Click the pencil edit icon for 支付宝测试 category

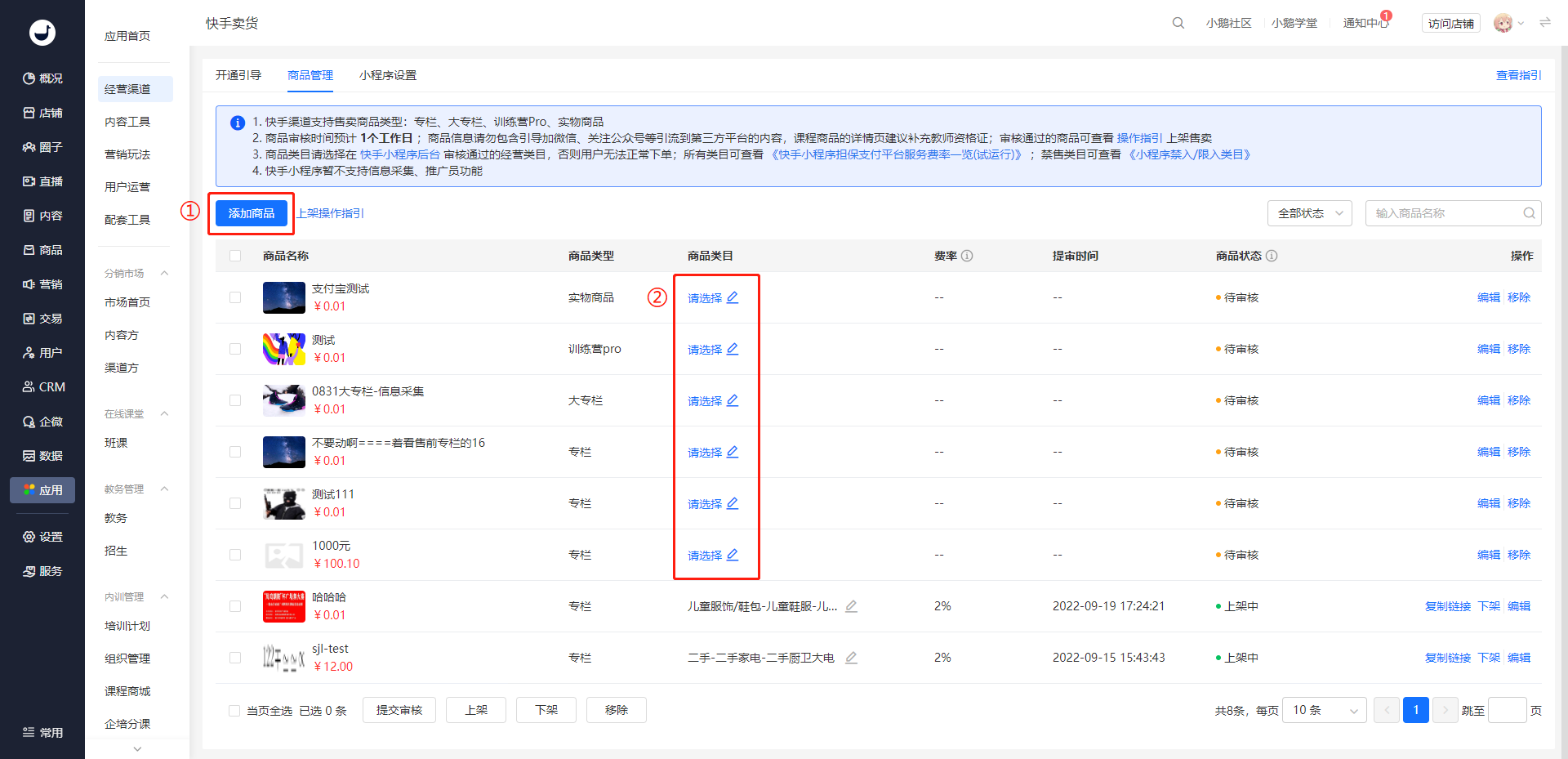tap(733, 297)
